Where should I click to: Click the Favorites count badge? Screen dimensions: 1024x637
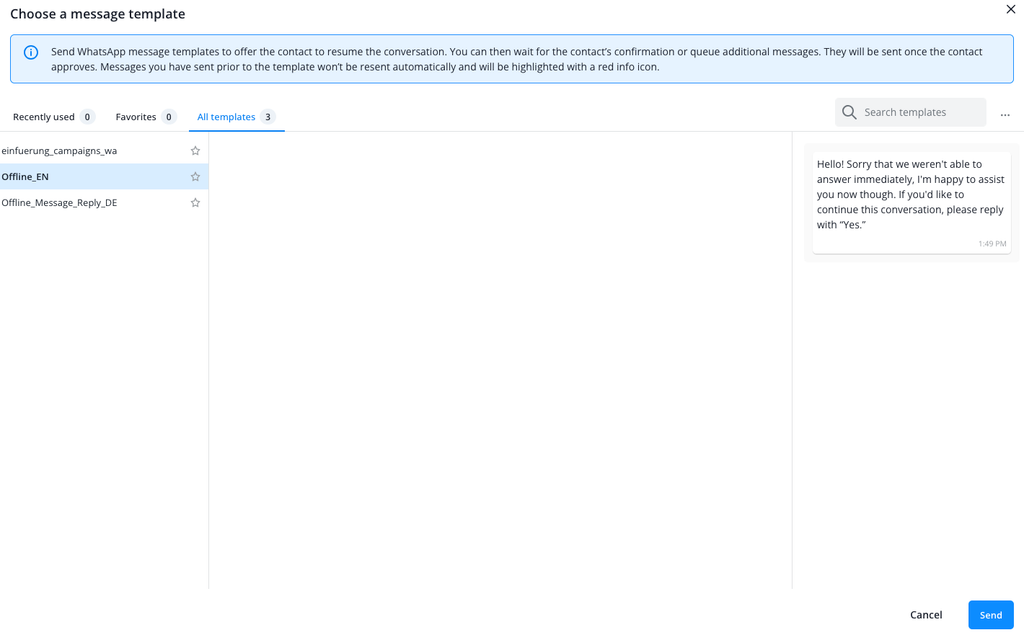pyautogui.click(x=168, y=117)
